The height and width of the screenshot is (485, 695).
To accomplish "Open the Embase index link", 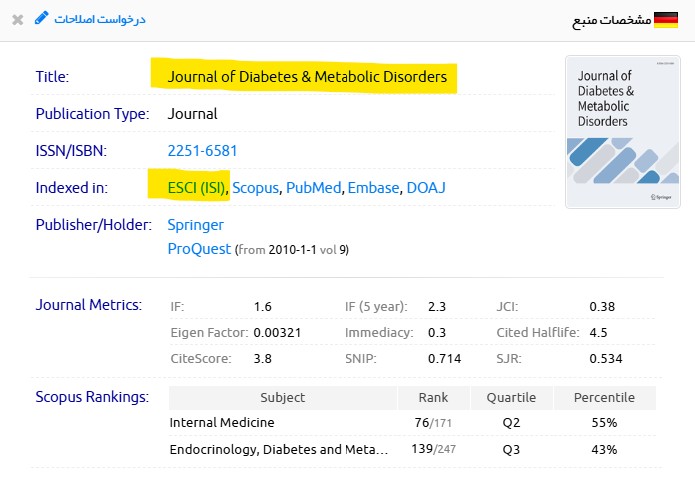I will 374,187.
